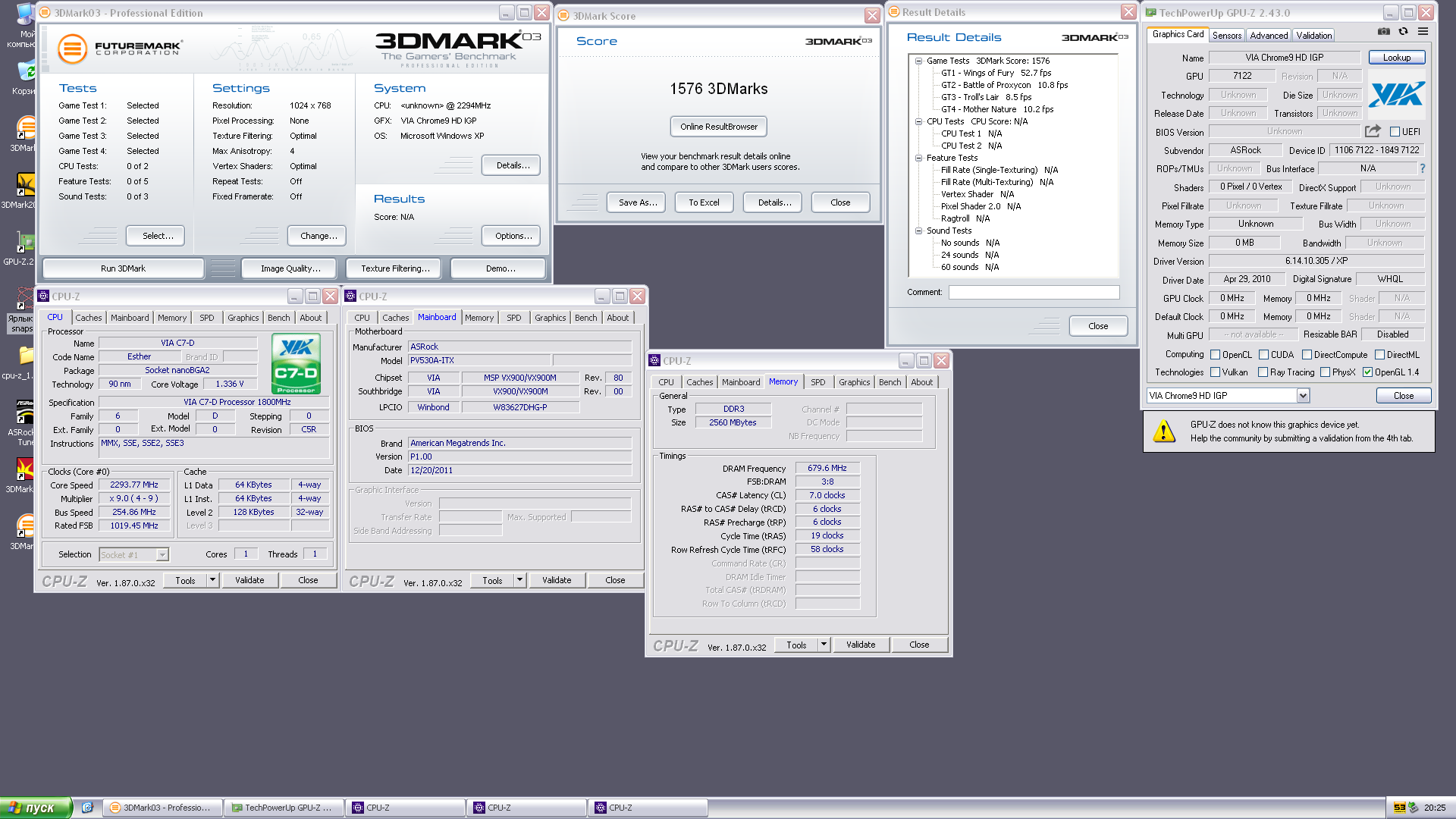Click the 3DMark03 taskbar button

162,808
